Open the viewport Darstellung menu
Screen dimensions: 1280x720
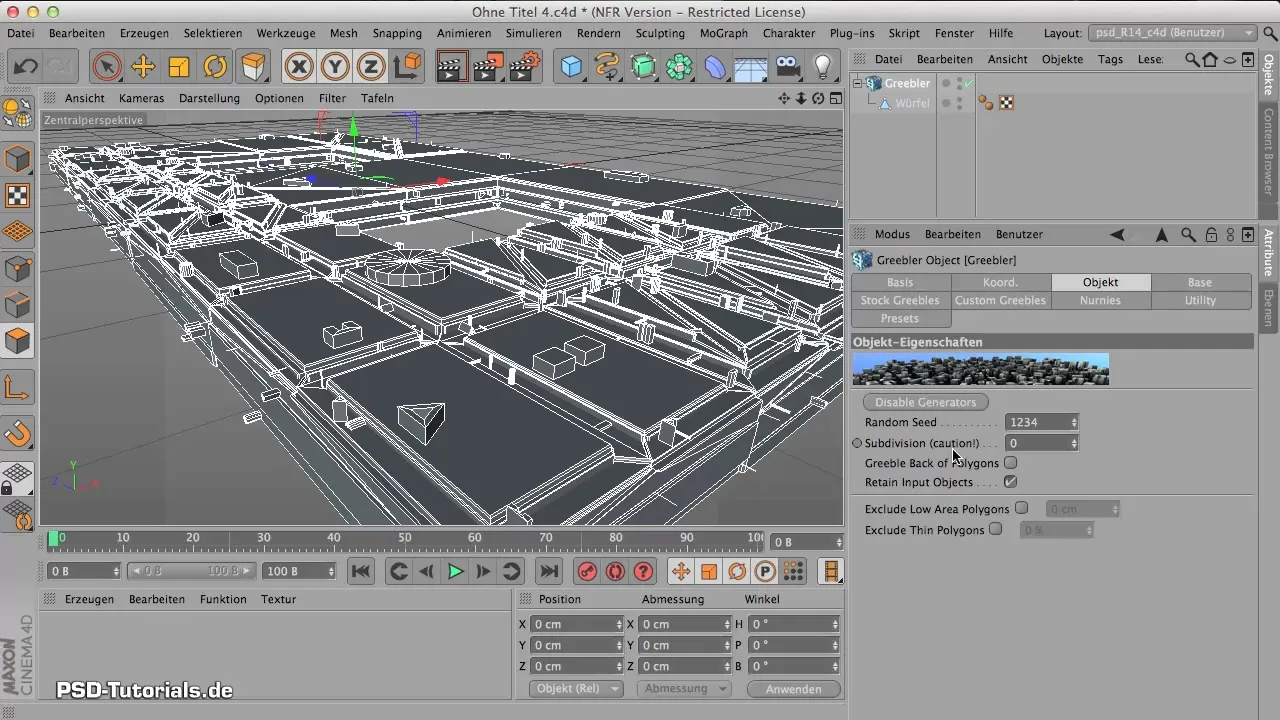[x=209, y=98]
